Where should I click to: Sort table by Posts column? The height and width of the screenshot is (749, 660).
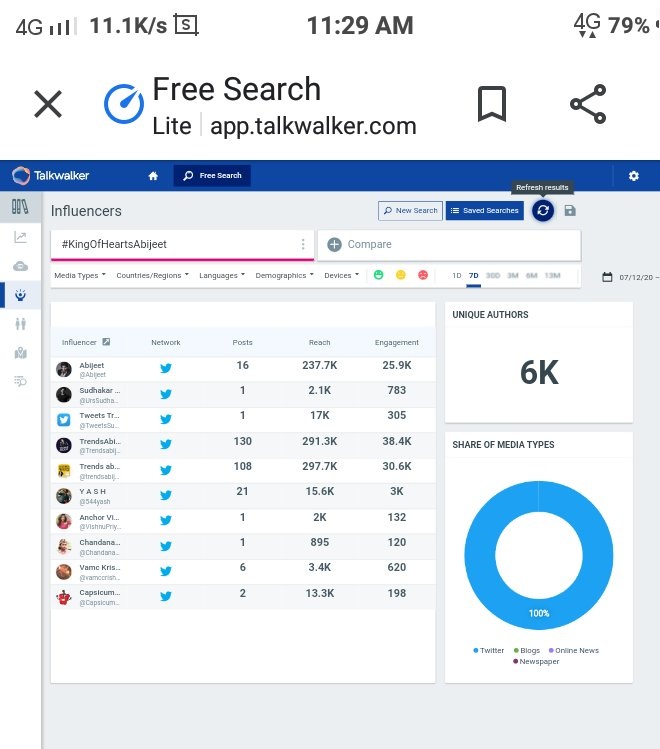[x=243, y=342]
